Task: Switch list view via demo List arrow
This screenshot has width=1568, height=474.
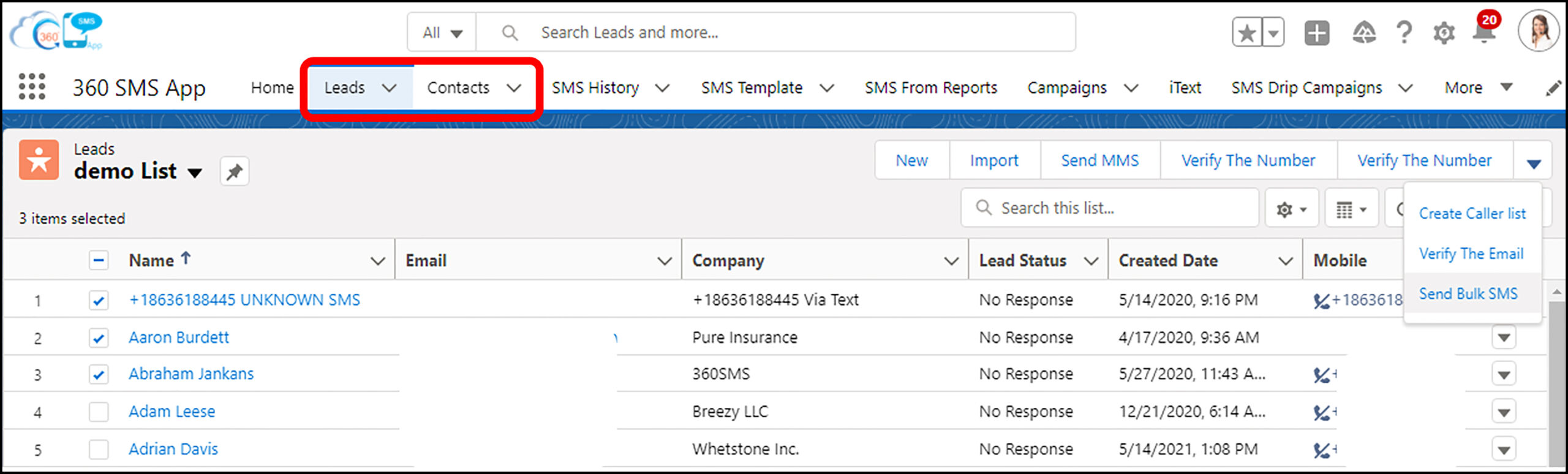Action: [195, 173]
